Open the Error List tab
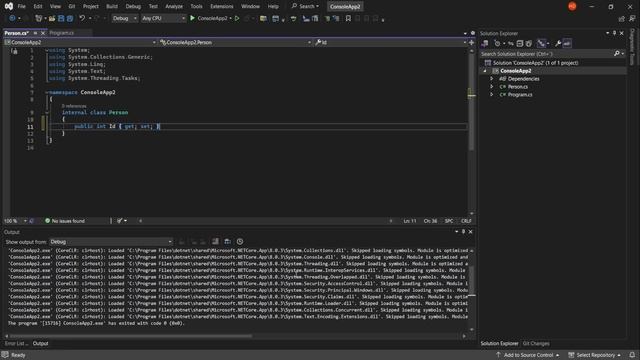The height and width of the screenshot is (360, 640). click(x=17, y=344)
